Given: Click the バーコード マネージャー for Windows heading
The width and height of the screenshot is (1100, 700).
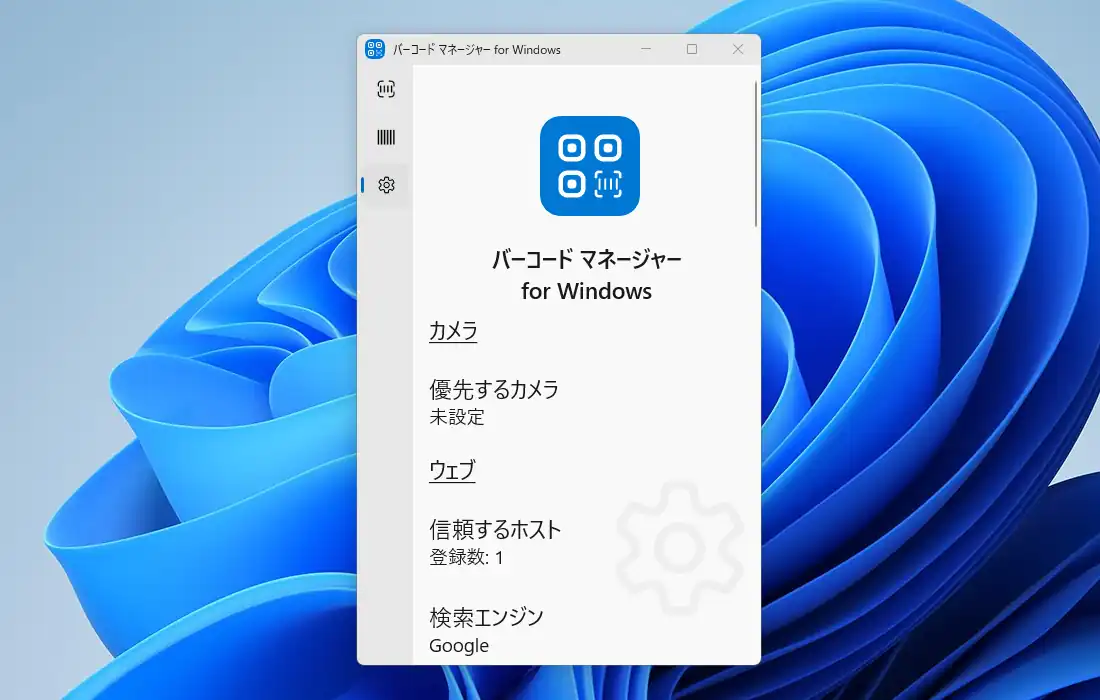Looking at the screenshot, I should pyautogui.click(x=586, y=275).
